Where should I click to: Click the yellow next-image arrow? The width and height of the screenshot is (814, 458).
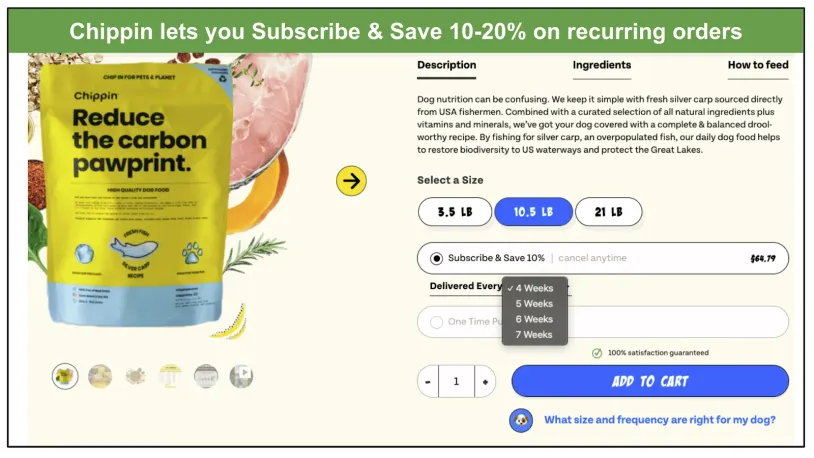[351, 181]
